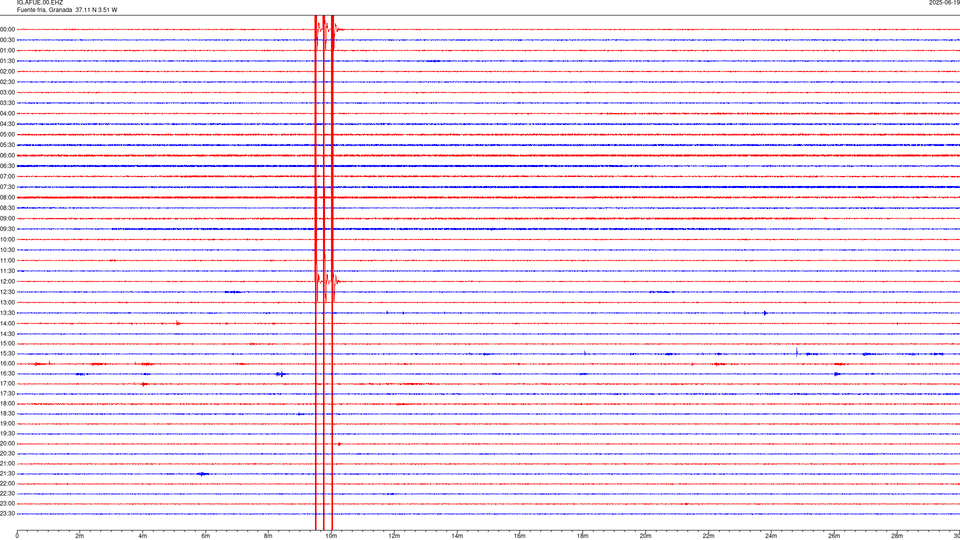
Task: Click the 13:30 hour label
Action: (x=7, y=313)
